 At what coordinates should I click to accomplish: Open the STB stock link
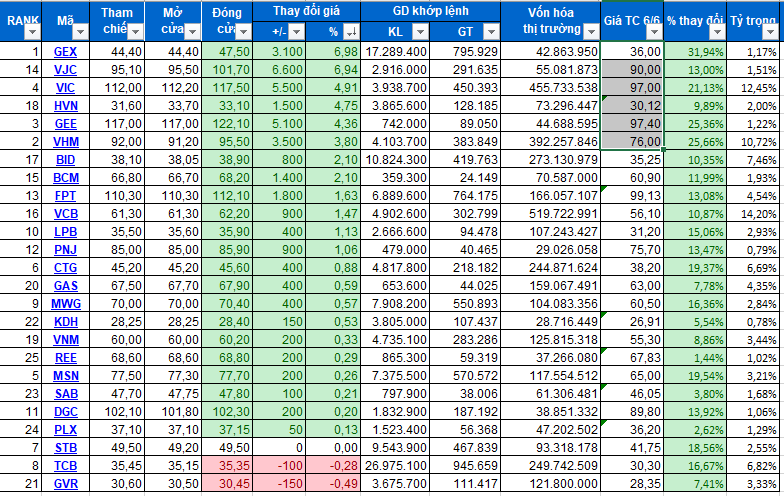tap(66, 448)
